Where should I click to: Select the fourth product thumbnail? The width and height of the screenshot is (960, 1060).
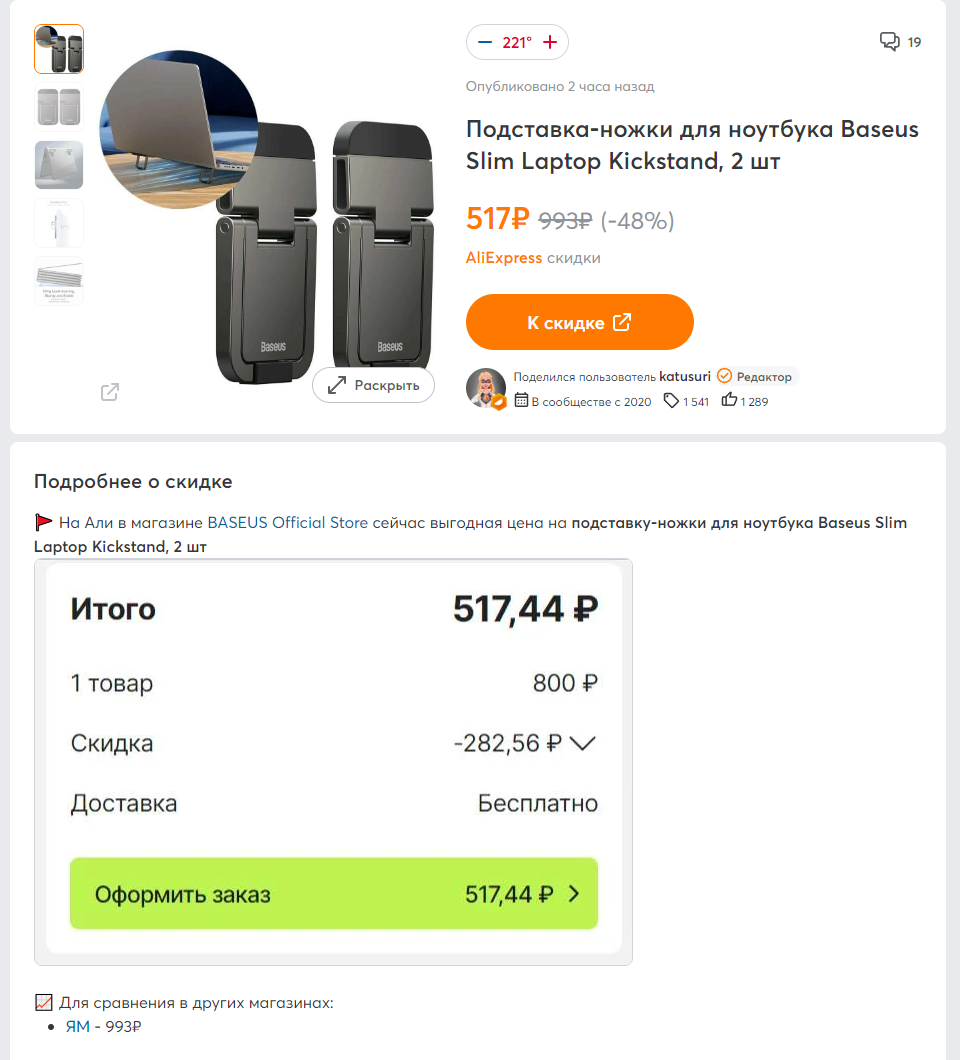pos(59,223)
